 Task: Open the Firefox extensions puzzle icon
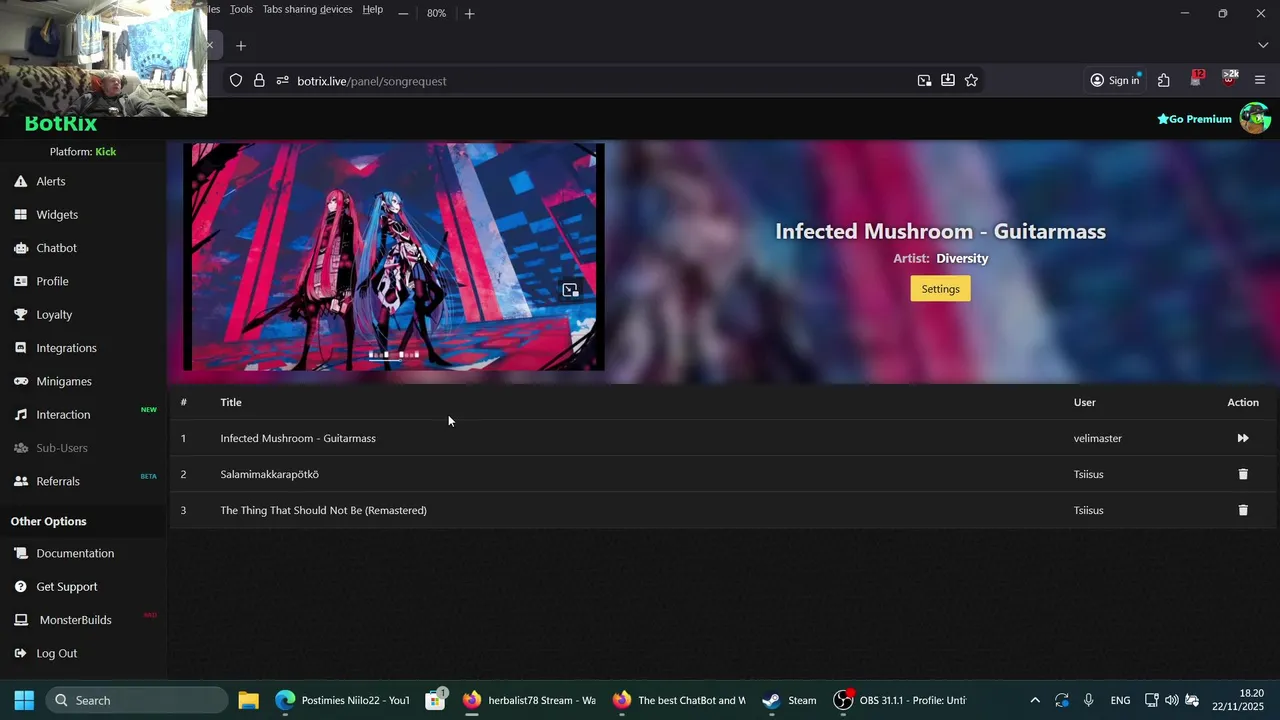pos(1163,80)
